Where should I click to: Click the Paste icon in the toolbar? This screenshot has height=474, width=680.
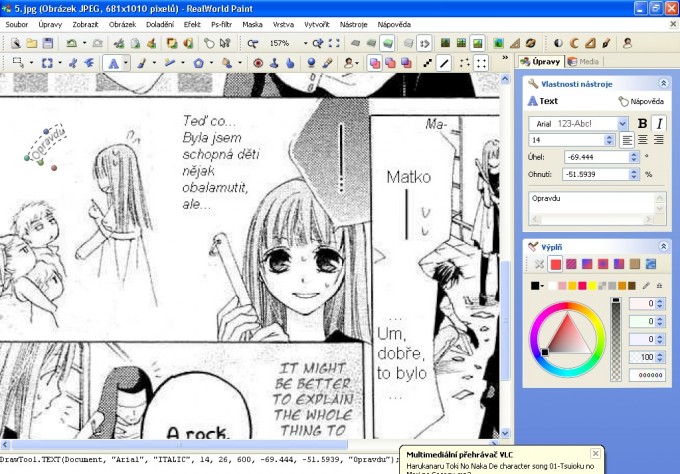pyautogui.click(x=151, y=43)
